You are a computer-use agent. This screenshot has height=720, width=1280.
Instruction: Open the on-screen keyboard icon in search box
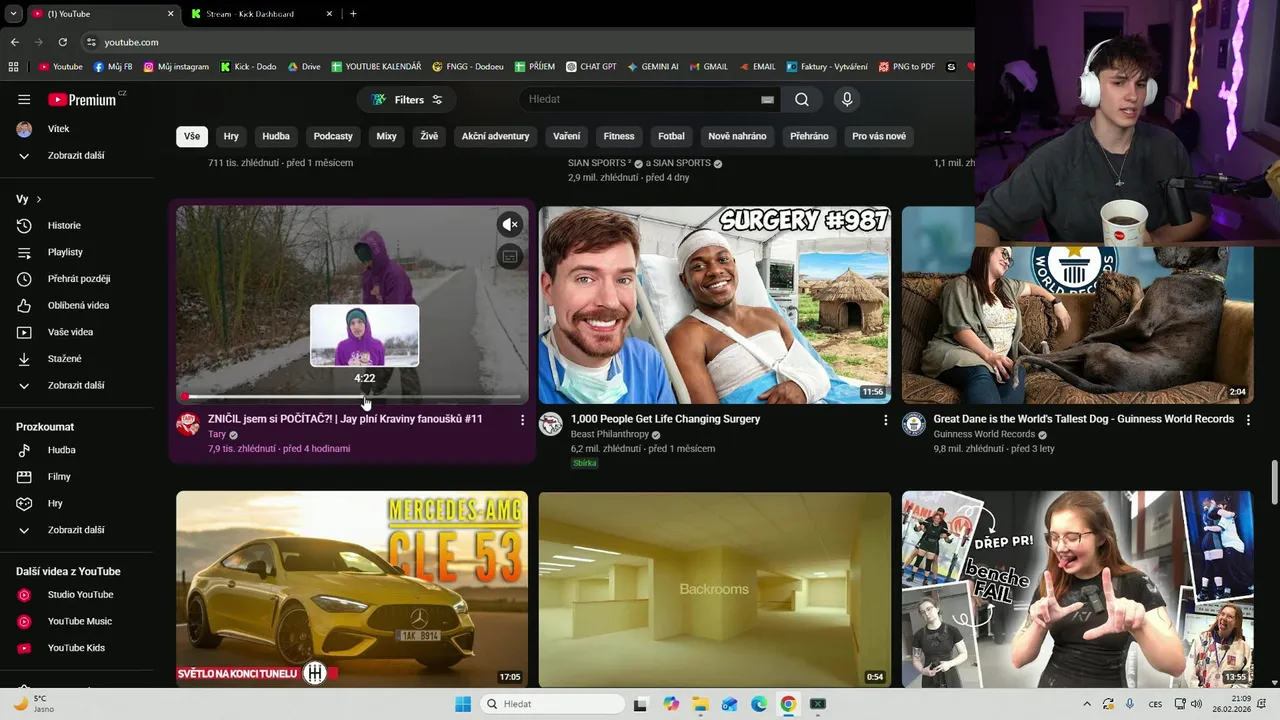tap(767, 100)
